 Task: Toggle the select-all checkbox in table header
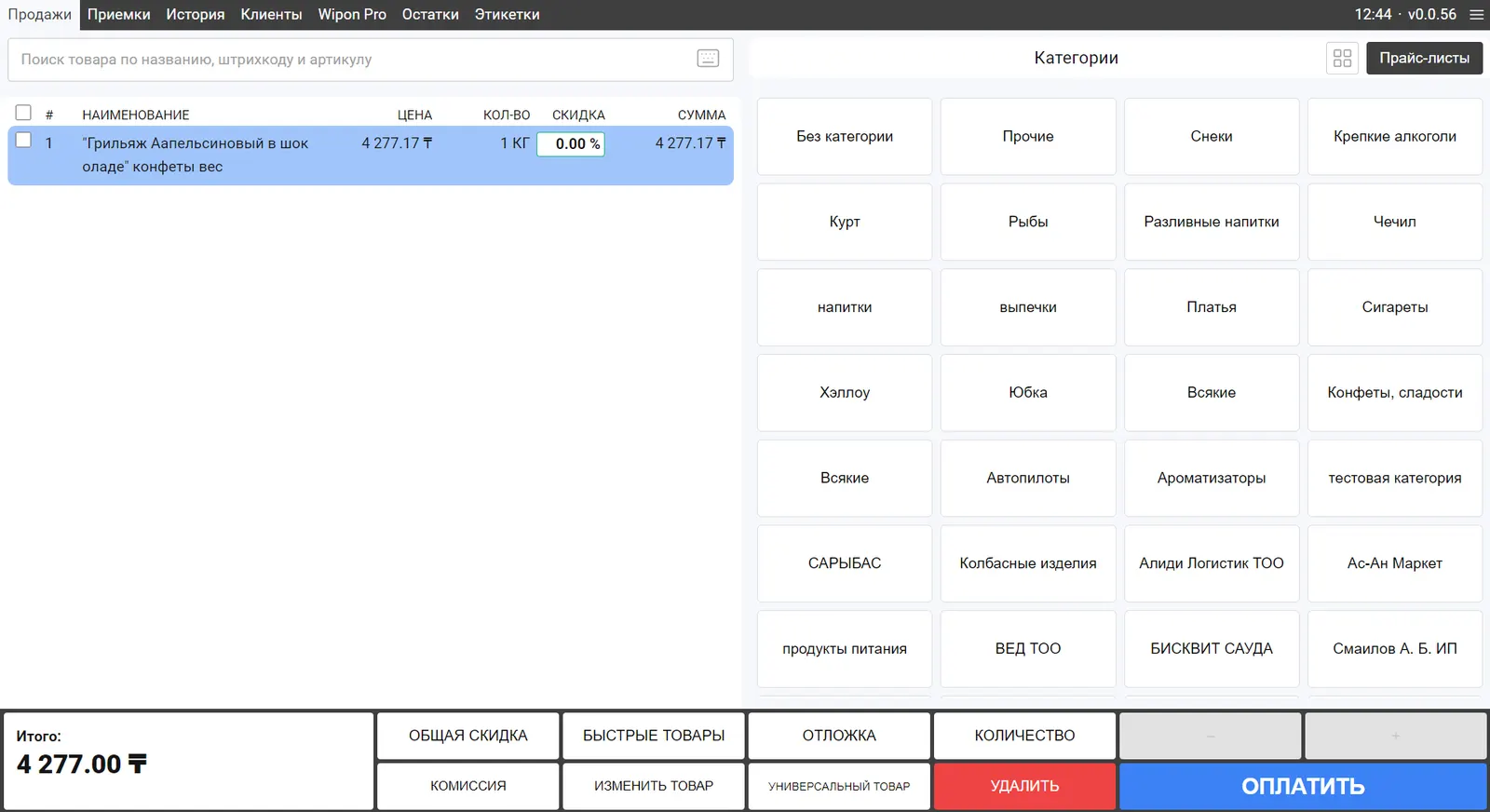[x=24, y=113]
